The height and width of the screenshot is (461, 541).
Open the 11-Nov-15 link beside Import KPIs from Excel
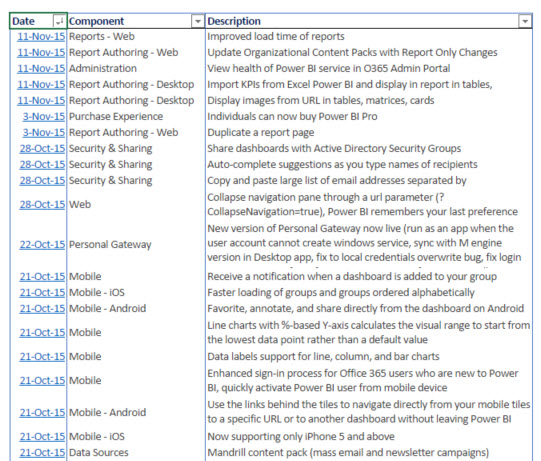pyautogui.click(x=41, y=85)
